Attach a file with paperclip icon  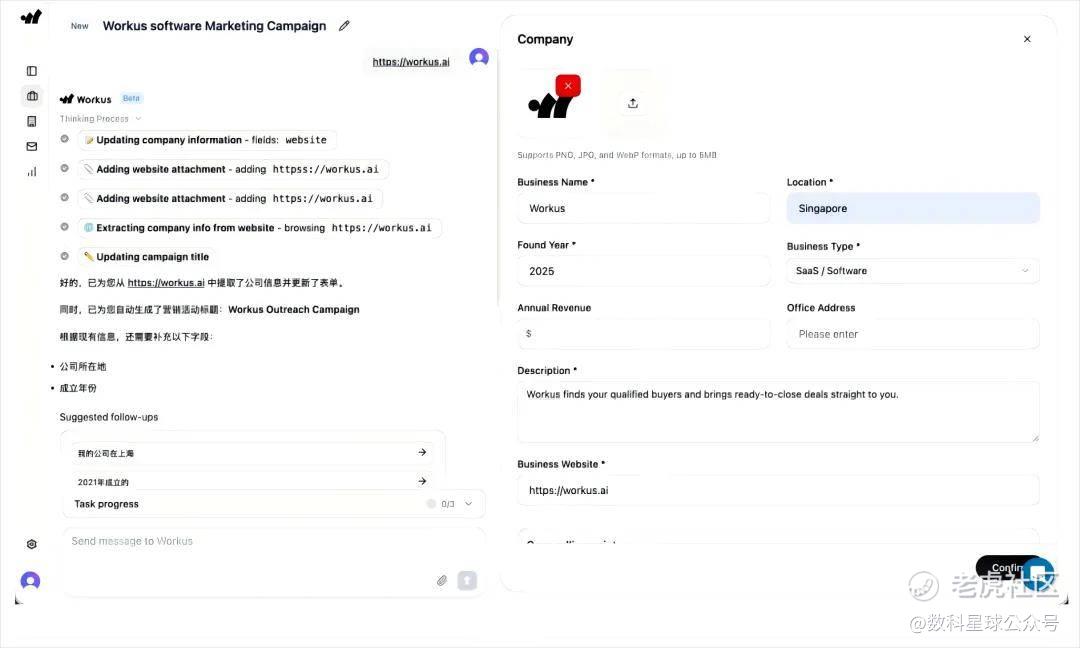[x=442, y=581]
